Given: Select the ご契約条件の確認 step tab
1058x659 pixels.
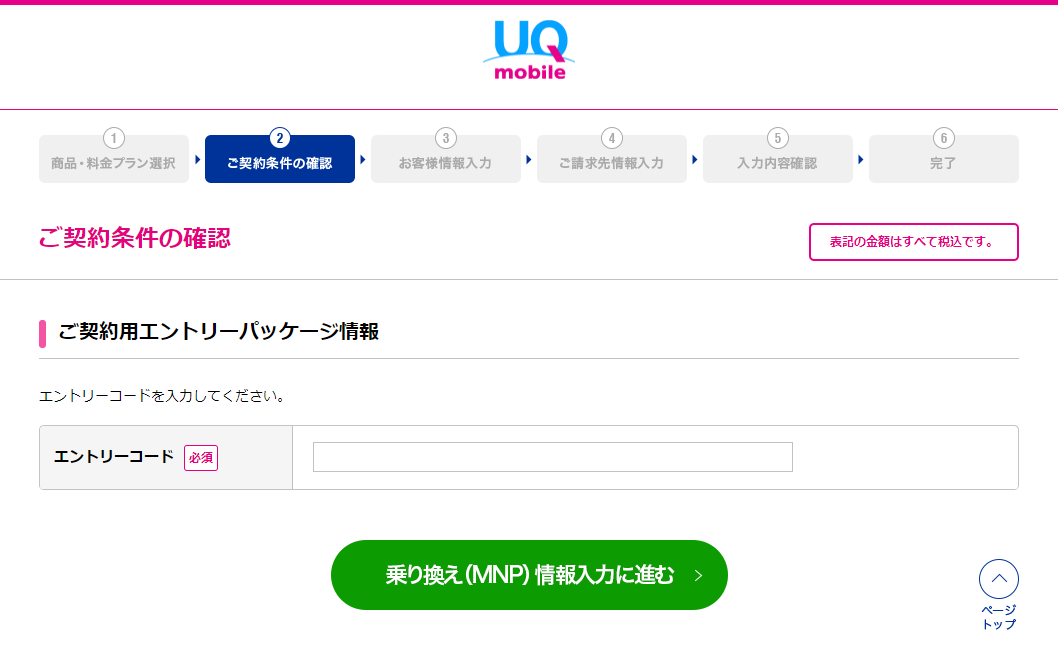Looking at the screenshot, I should [x=279, y=159].
